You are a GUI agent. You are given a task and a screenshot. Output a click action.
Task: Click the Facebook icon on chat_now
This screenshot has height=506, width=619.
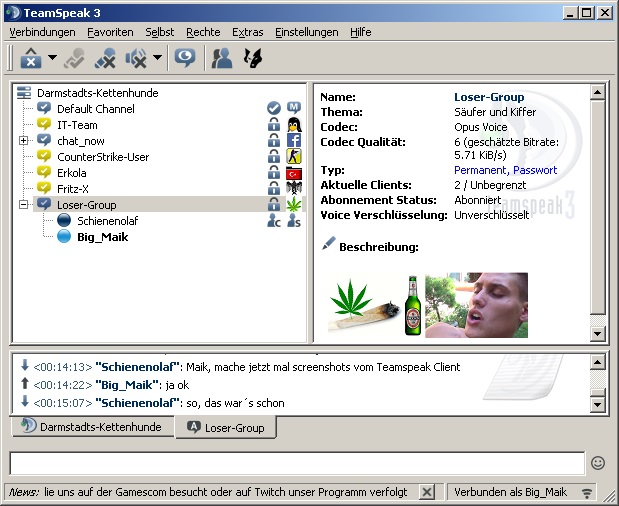[294, 141]
